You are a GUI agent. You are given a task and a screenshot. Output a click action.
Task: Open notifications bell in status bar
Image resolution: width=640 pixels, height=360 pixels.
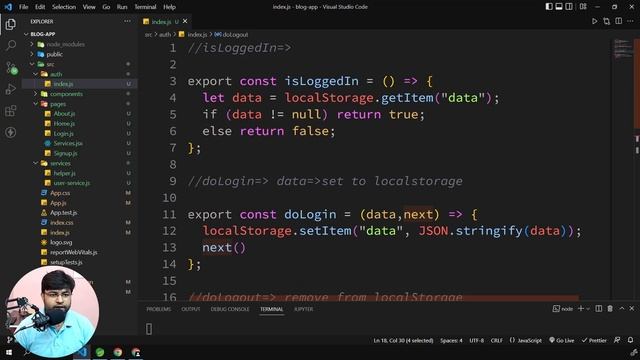click(631, 340)
